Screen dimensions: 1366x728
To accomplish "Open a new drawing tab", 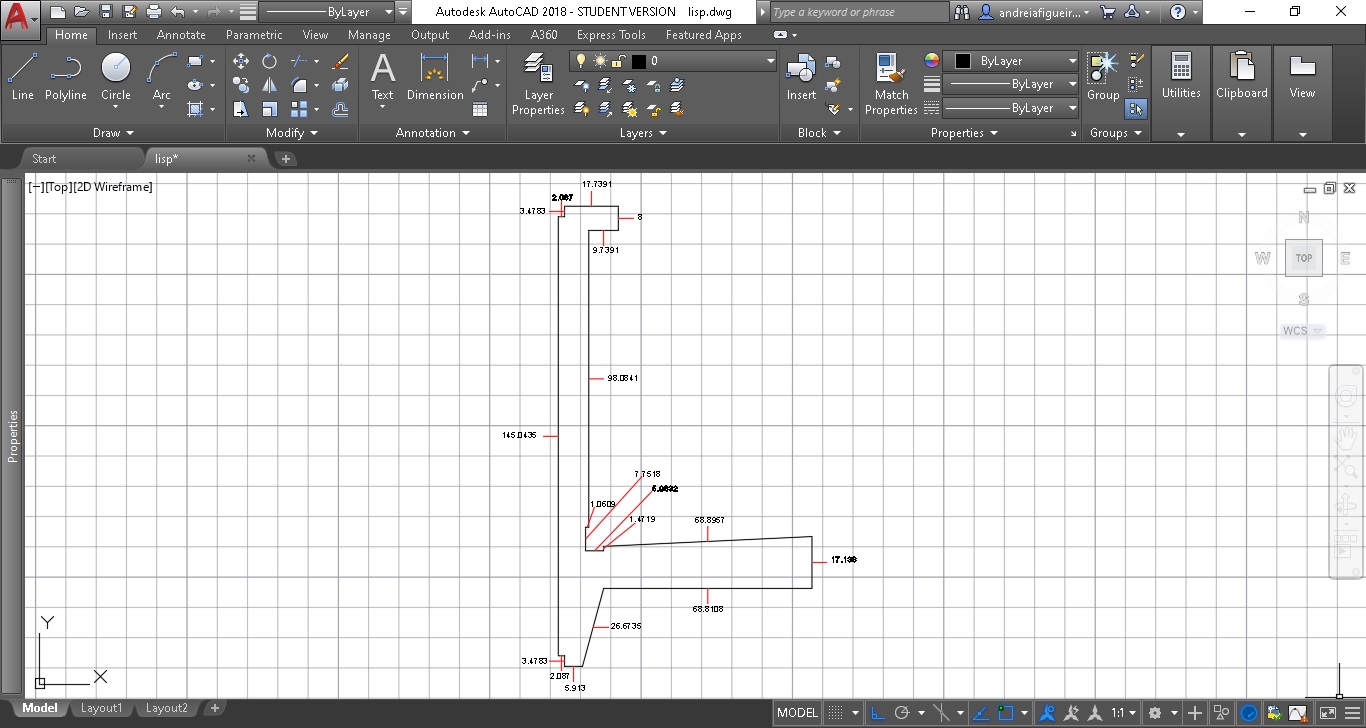I will pyautogui.click(x=285, y=159).
